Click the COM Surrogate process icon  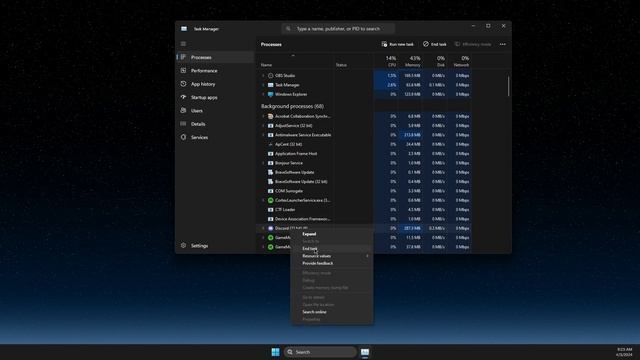[x=270, y=191]
